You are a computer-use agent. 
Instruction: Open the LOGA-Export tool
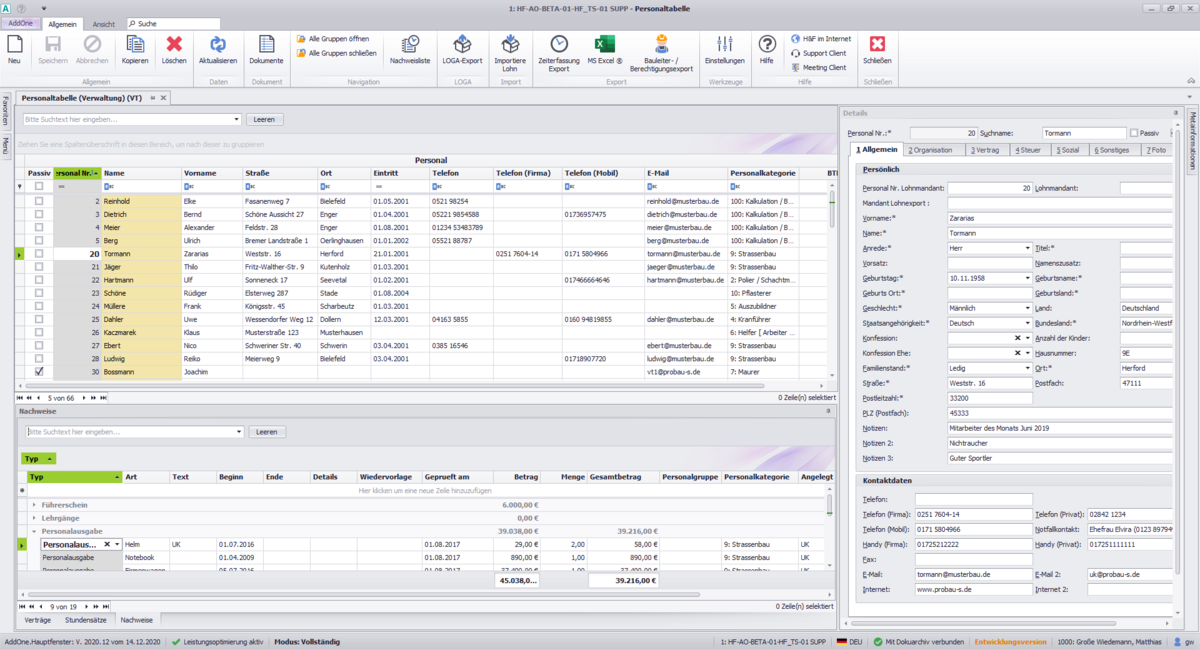click(462, 48)
